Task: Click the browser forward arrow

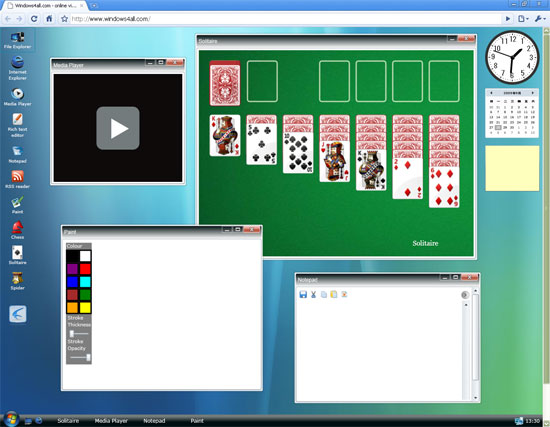Action: tap(20, 19)
